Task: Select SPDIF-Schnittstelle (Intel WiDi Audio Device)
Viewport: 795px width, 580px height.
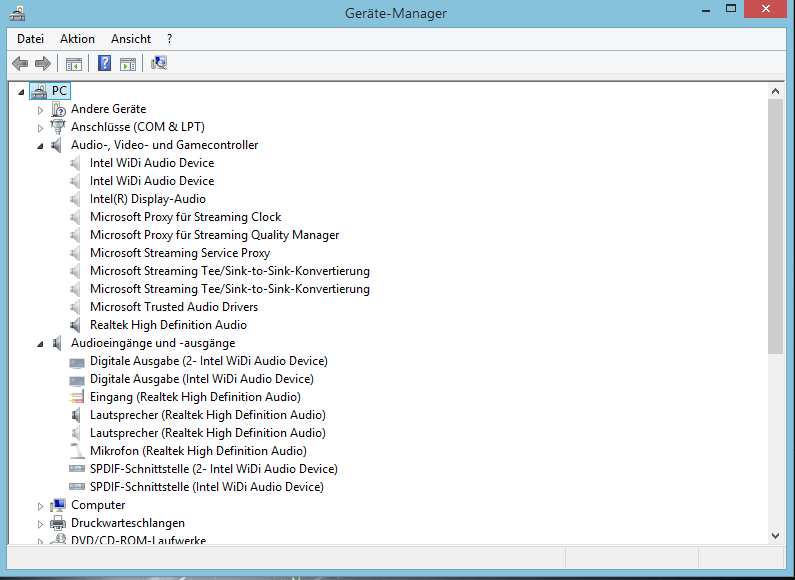Action: 207,487
